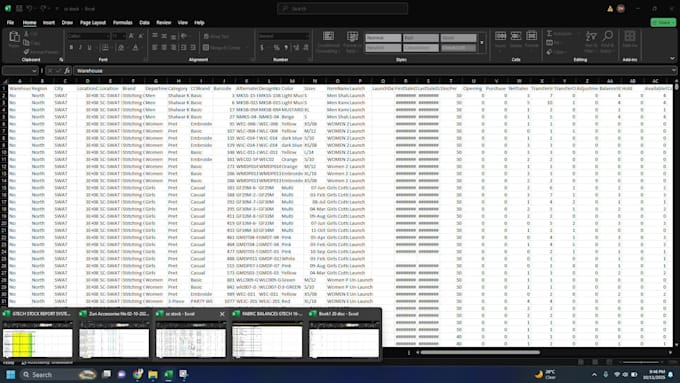
Task: Toggle Bold formatting
Action: point(71,47)
